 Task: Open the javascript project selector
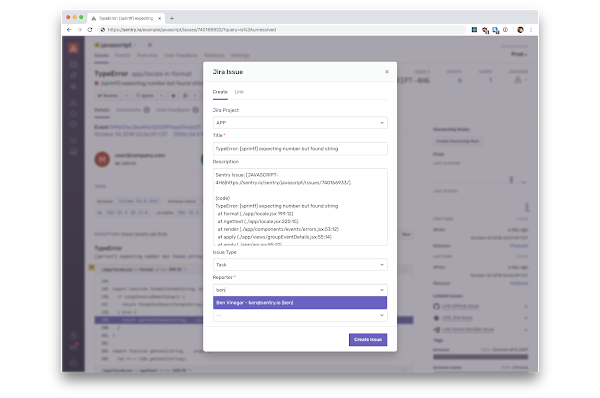tap(116, 45)
